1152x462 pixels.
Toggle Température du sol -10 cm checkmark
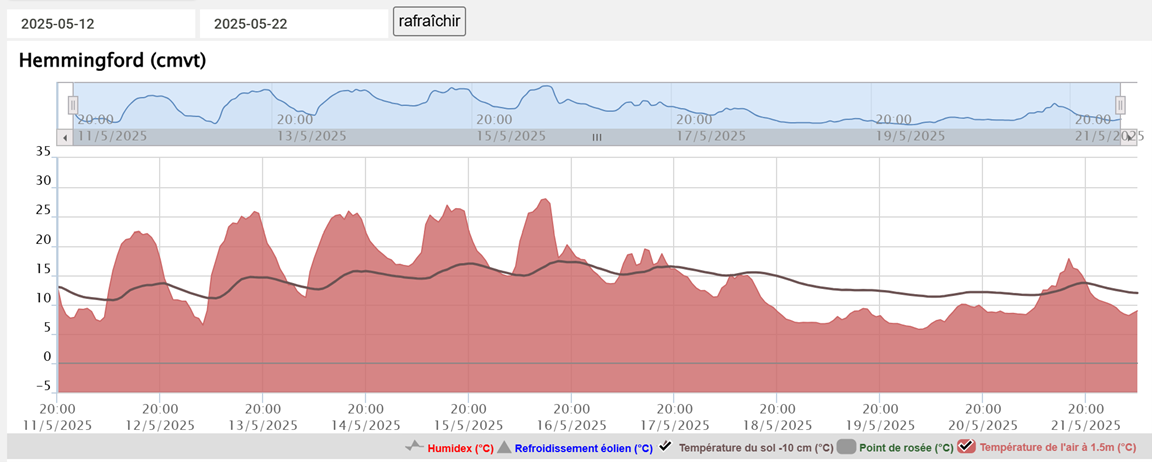click(x=666, y=447)
